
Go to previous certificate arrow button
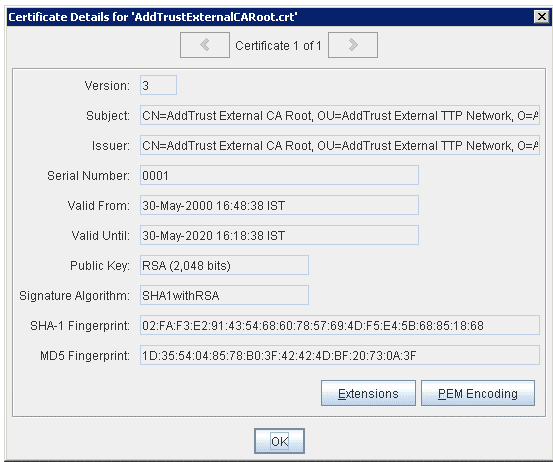[205, 45]
